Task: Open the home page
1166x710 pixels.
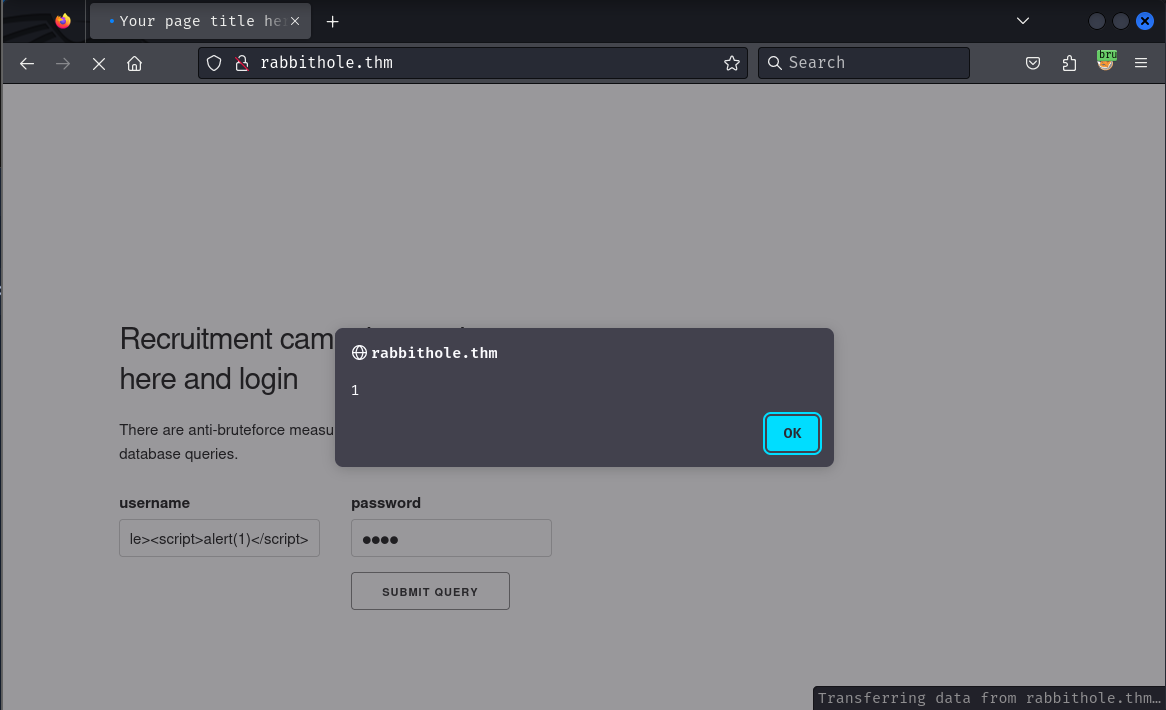Action: [134, 63]
